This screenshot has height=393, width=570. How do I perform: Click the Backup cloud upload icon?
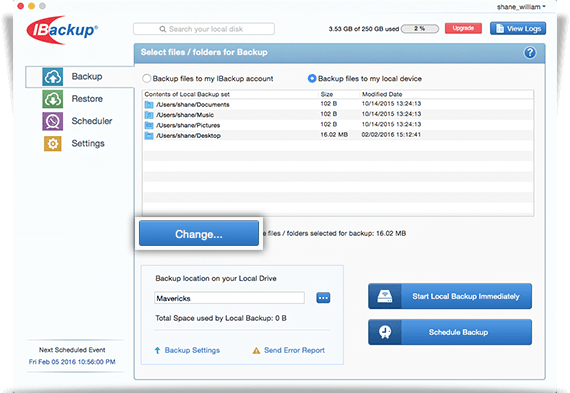tap(53, 77)
